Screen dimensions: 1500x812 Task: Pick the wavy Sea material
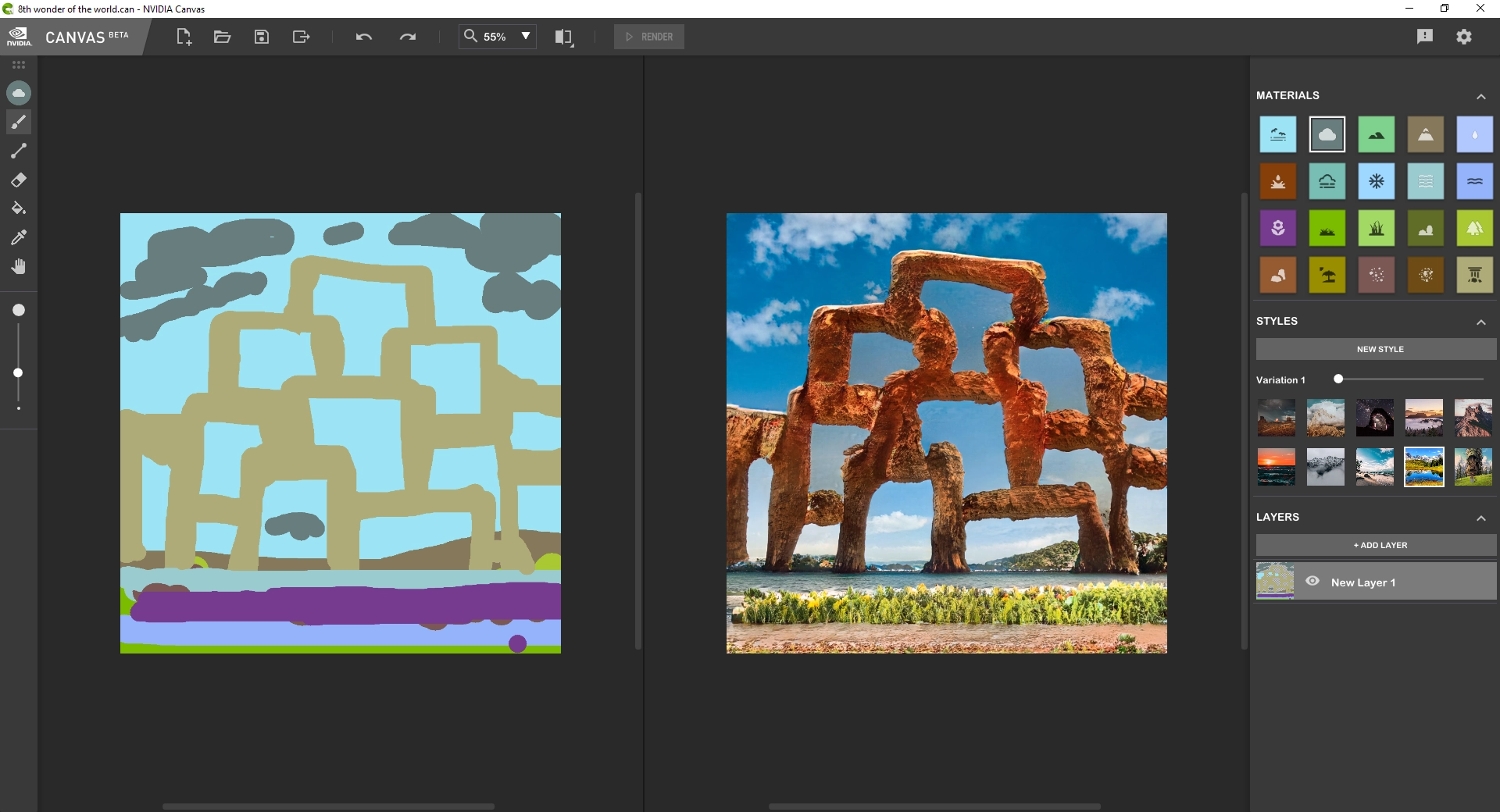pyautogui.click(x=1426, y=181)
